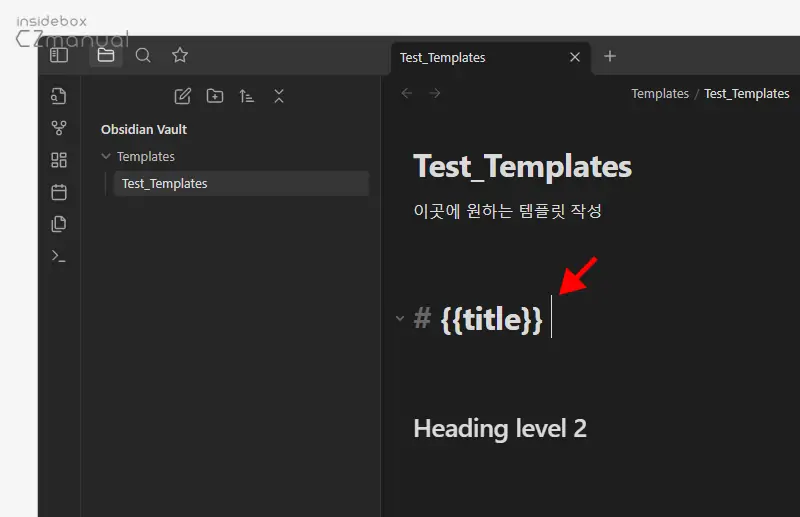800x517 pixels.
Task: Create a new canvas from the ribbon
Action: point(59,160)
